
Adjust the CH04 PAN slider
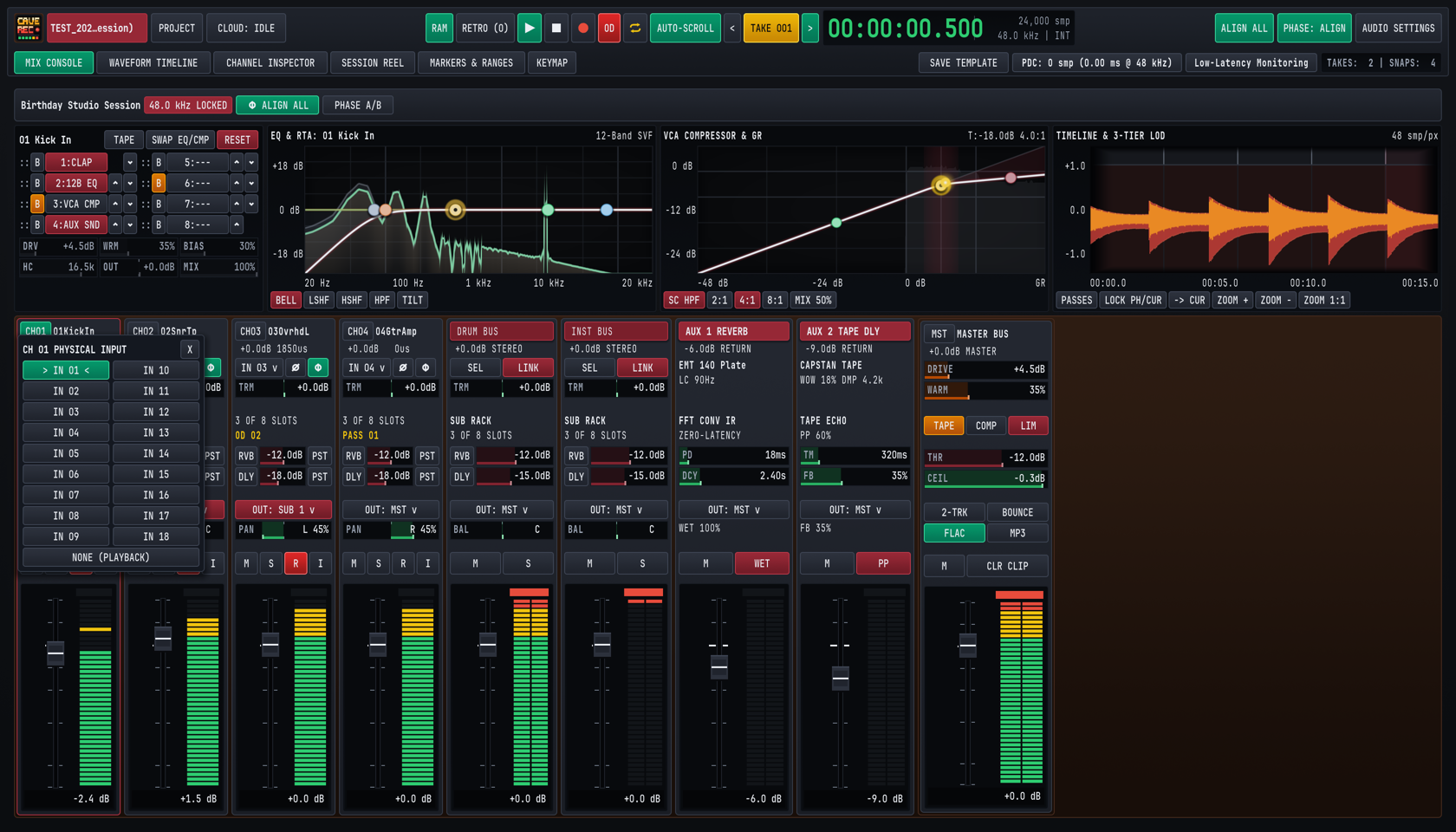(391, 530)
